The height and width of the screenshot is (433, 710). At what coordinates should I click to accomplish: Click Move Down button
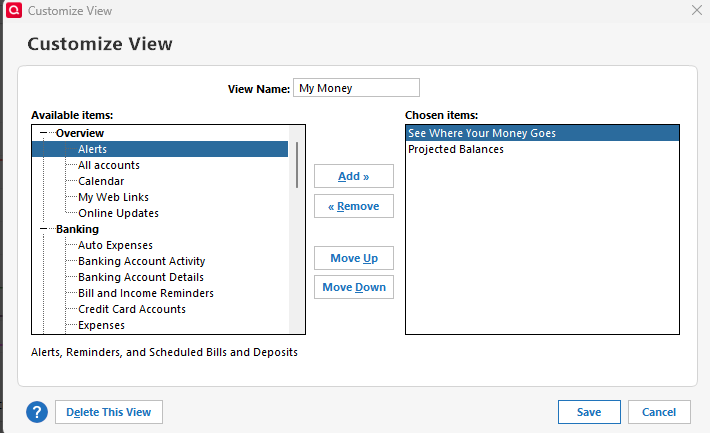(x=353, y=288)
